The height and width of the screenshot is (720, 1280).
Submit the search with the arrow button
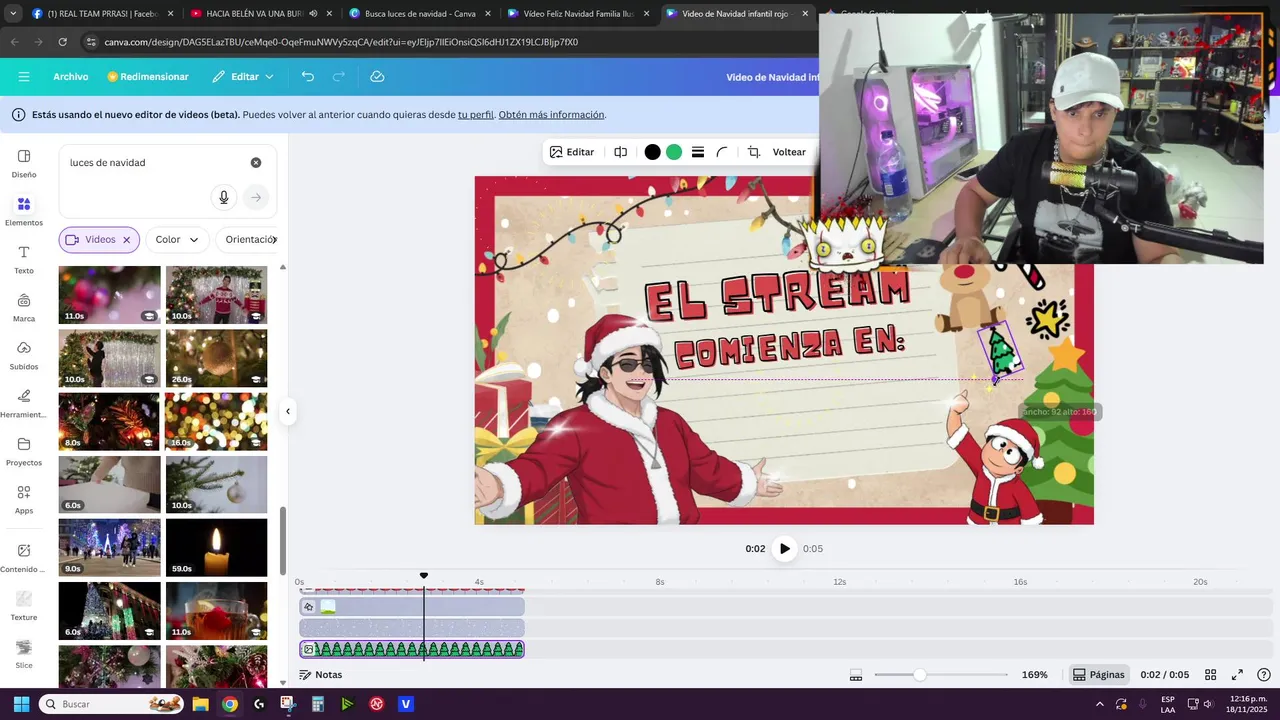pyautogui.click(x=256, y=198)
